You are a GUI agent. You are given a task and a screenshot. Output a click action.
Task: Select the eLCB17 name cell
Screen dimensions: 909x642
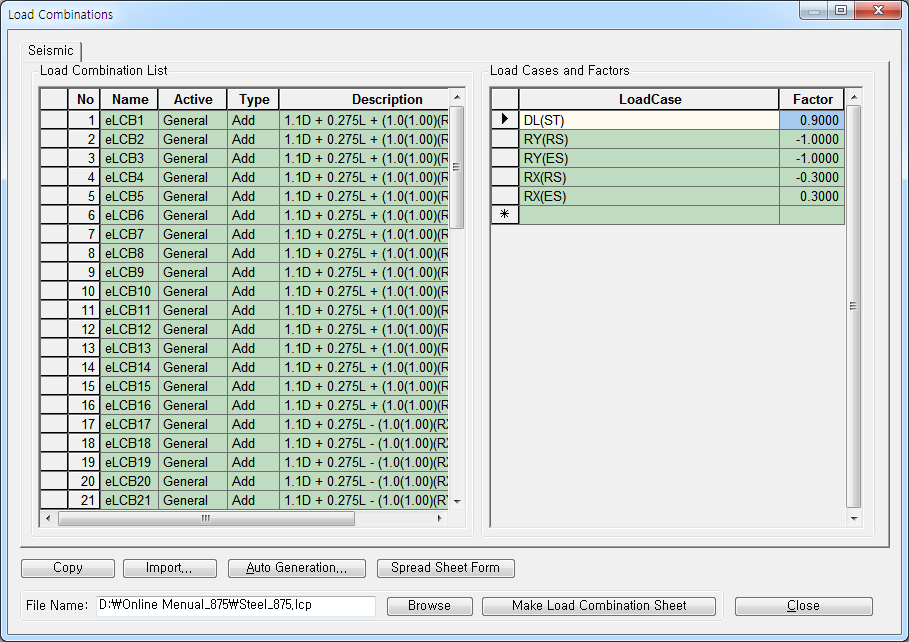click(x=129, y=424)
